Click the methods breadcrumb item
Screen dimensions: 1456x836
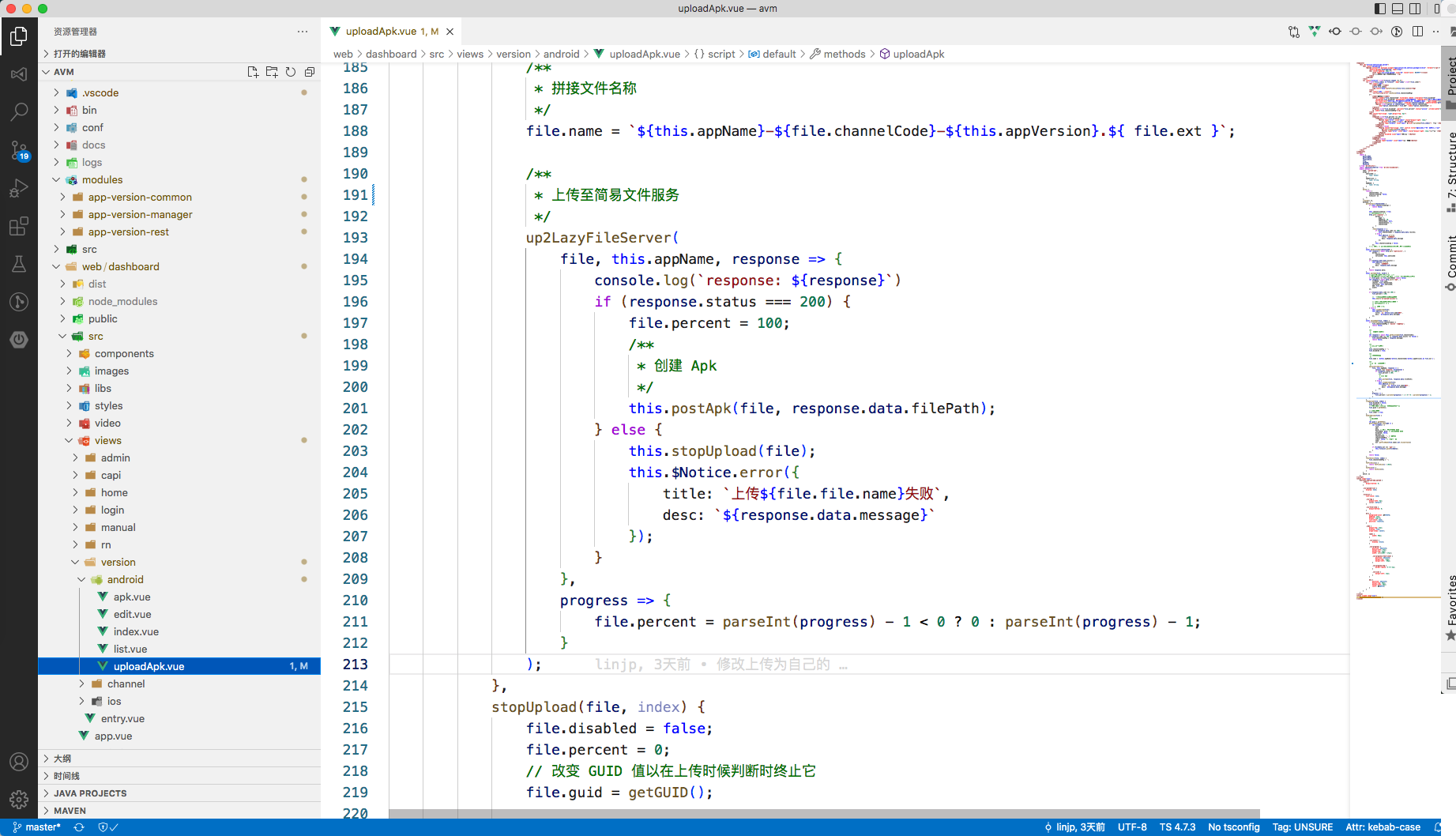coord(845,54)
